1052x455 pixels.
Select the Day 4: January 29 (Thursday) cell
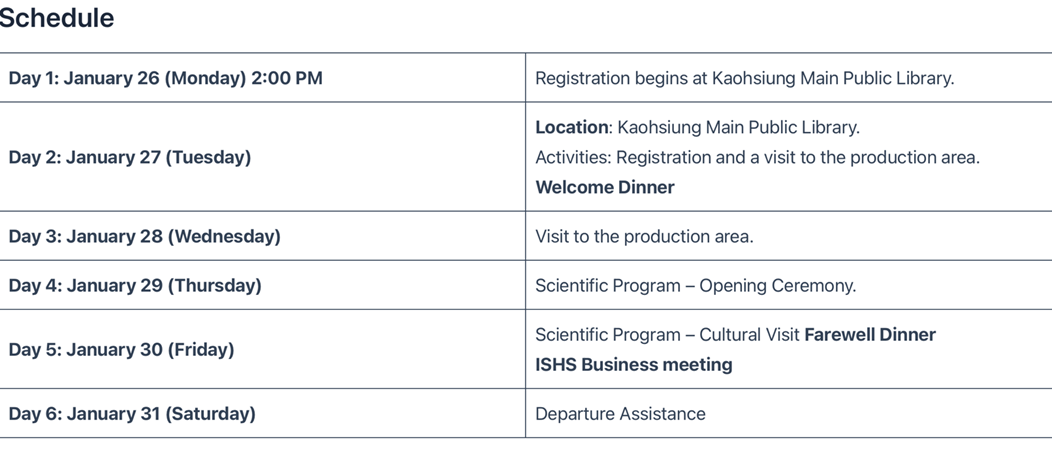[135, 285]
